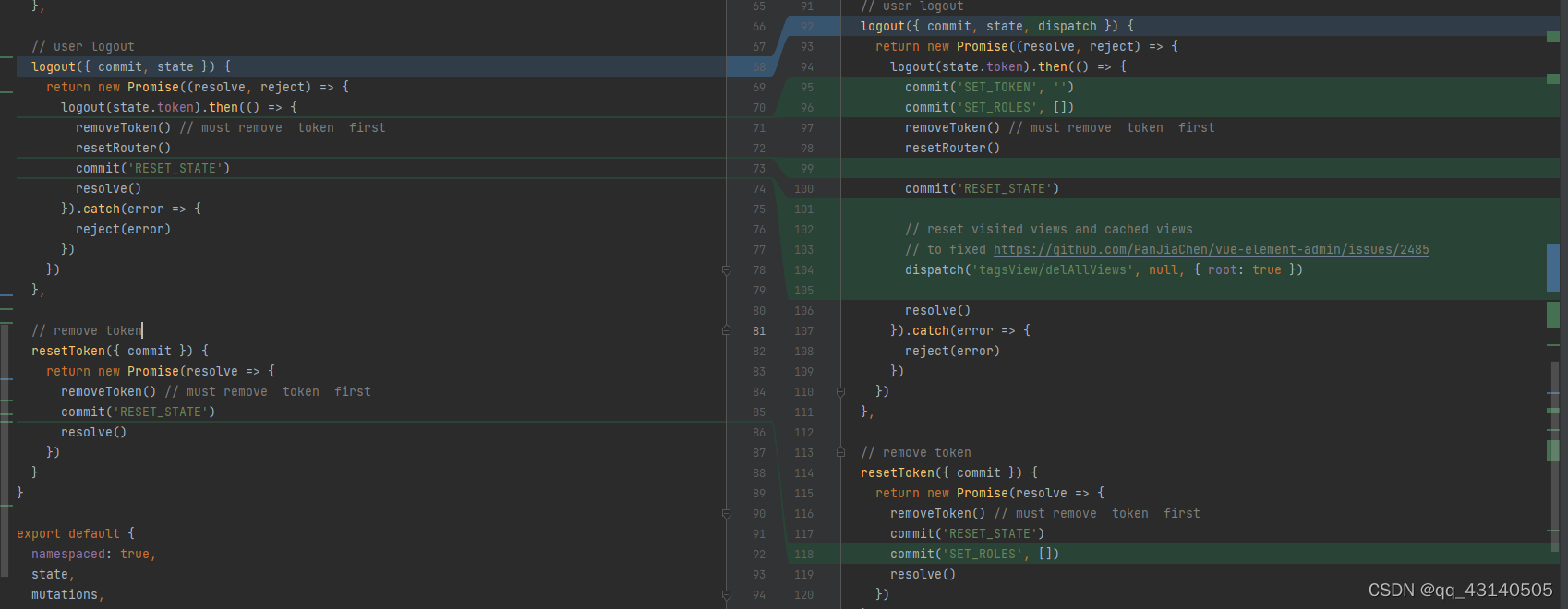Toggle the fold marker at left gutter line 81
The width and height of the screenshot is (1568, 609).
point(726,330)
